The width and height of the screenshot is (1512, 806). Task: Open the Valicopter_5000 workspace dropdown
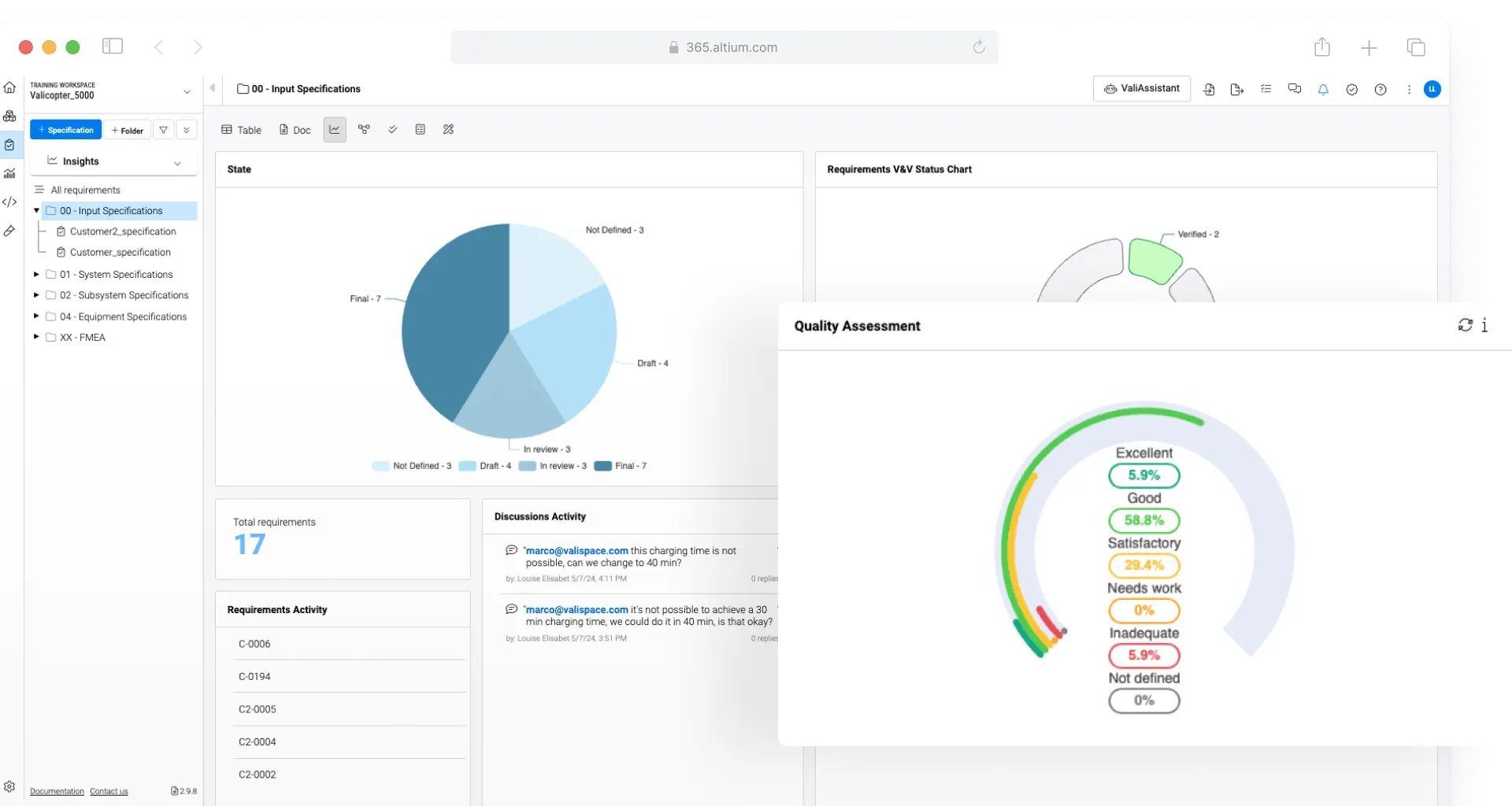(187, 91)
